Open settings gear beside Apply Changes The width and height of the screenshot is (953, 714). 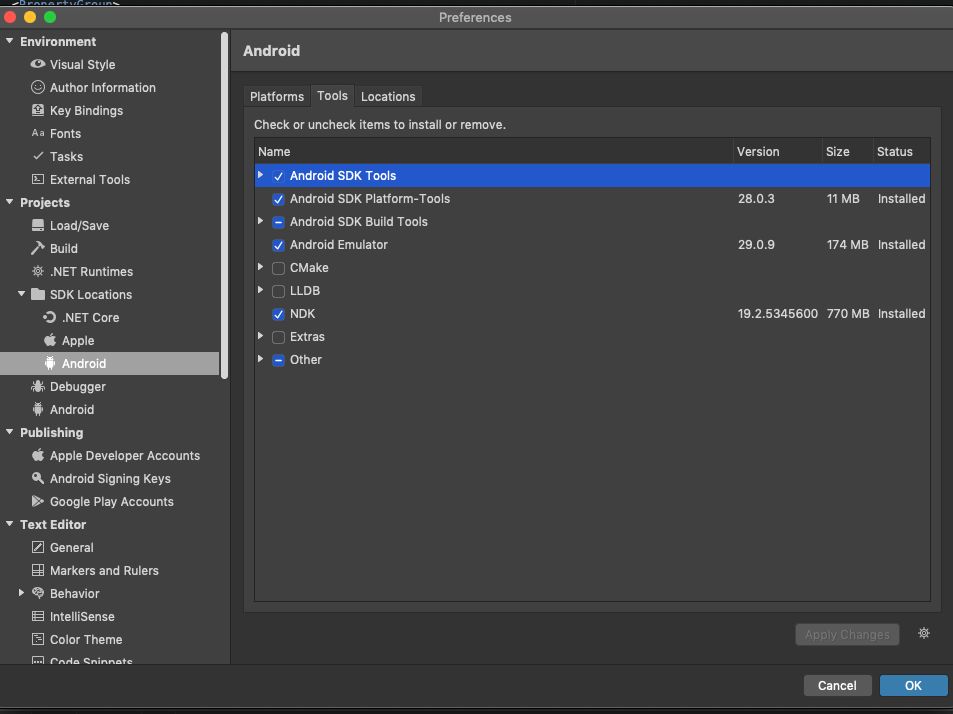(924, 633)
